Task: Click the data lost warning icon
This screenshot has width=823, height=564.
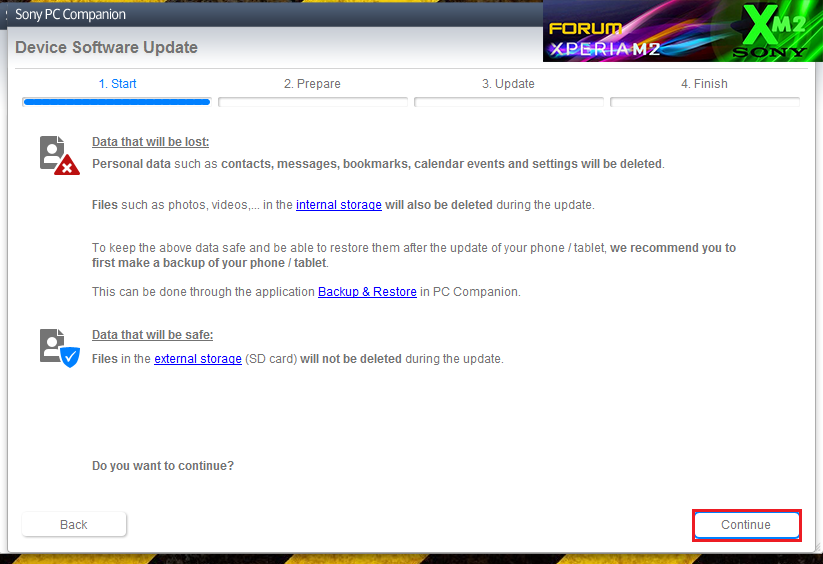Action: (59, 155)
